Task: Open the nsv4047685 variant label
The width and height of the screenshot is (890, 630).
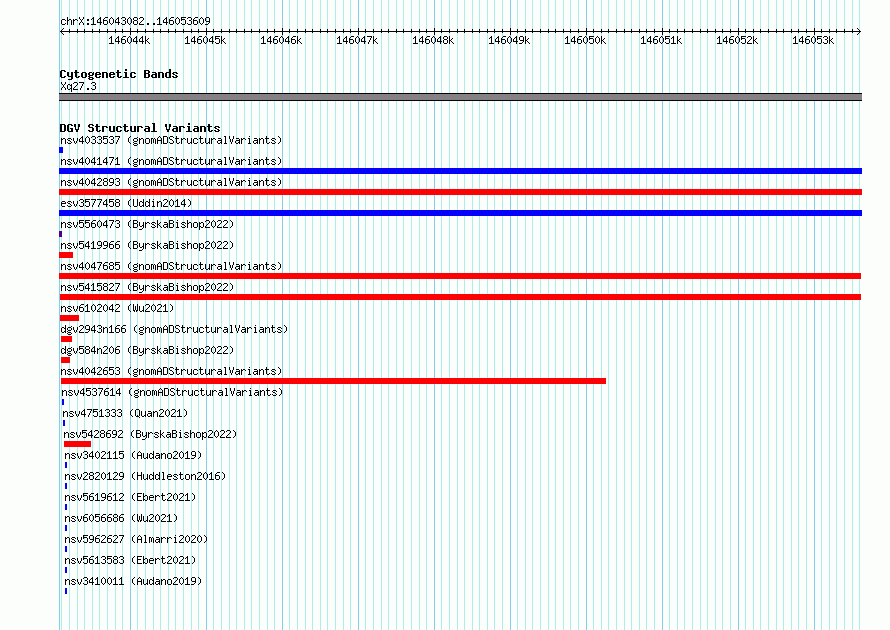Action: (x=171, y=266)
